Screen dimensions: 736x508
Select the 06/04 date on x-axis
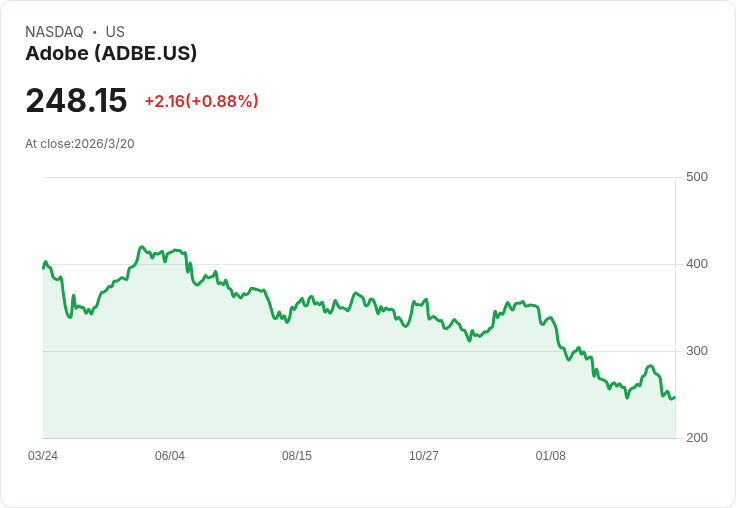(x=170, y=456)
